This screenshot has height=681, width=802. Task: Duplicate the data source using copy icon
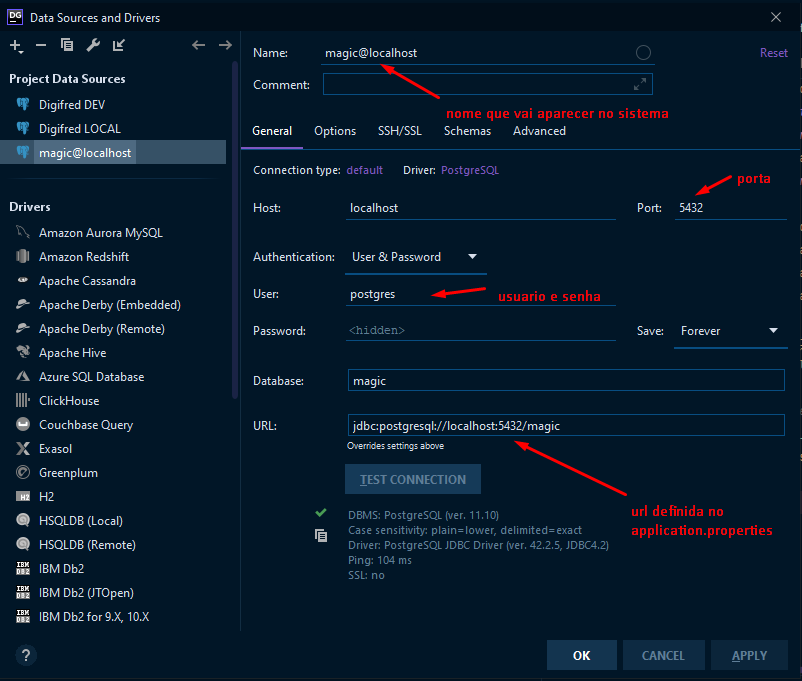(67, 46)
